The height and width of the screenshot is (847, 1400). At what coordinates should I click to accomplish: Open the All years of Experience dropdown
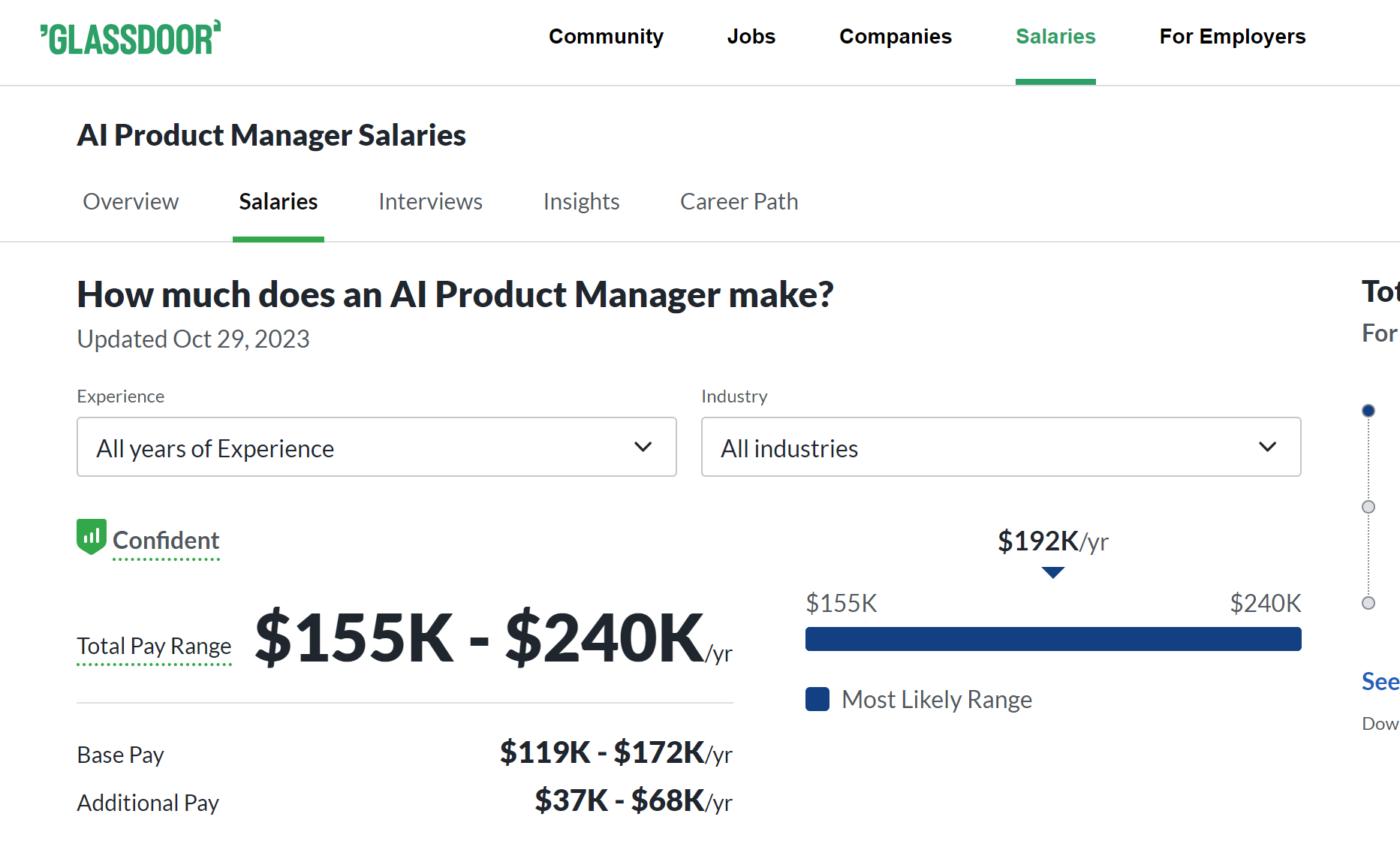coord(375,447)
